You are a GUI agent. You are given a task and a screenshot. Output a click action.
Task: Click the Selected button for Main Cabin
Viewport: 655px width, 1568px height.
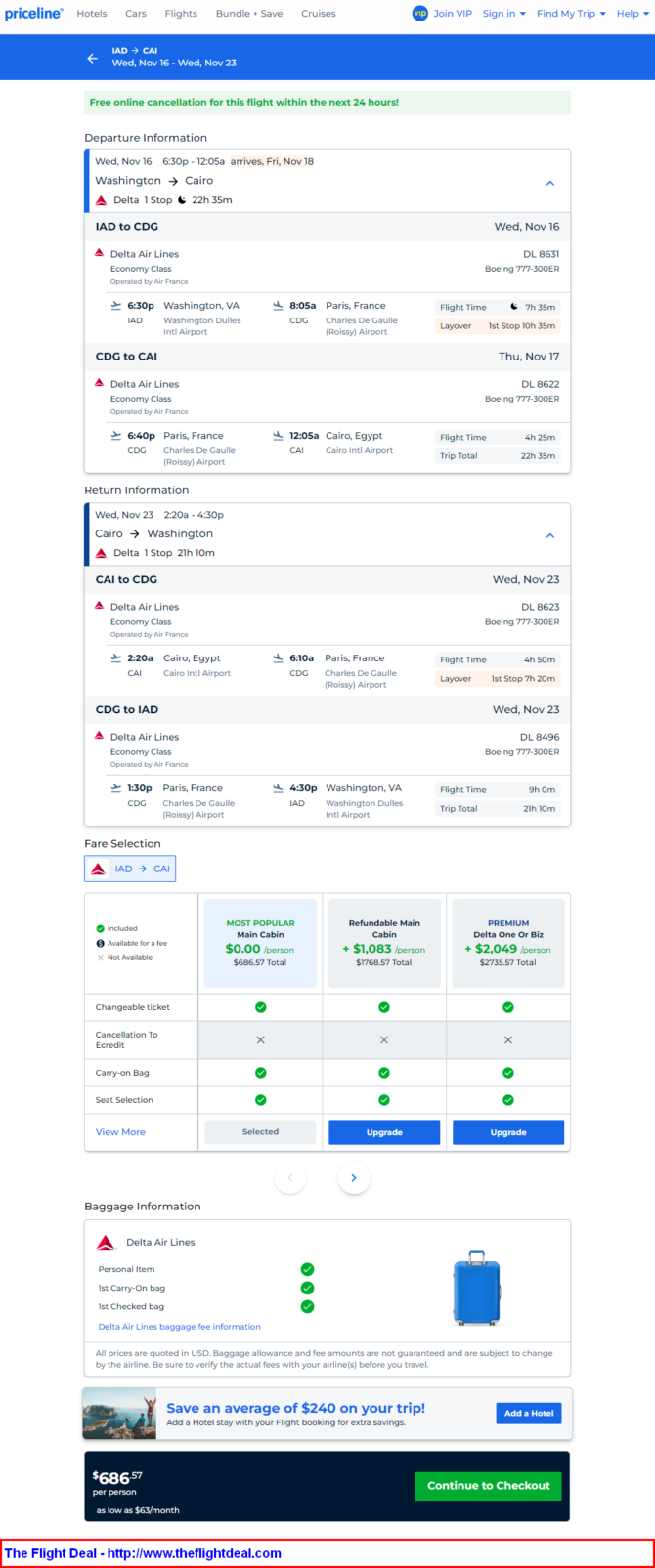pyautogui.click(x=260, y=1132)
